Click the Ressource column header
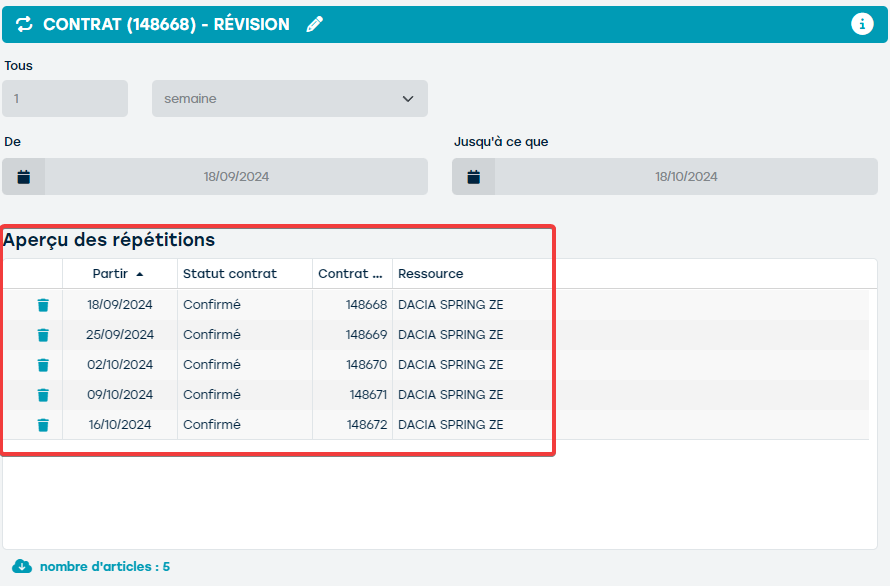The width and height of the screenshot is (890, 586). 430,274
